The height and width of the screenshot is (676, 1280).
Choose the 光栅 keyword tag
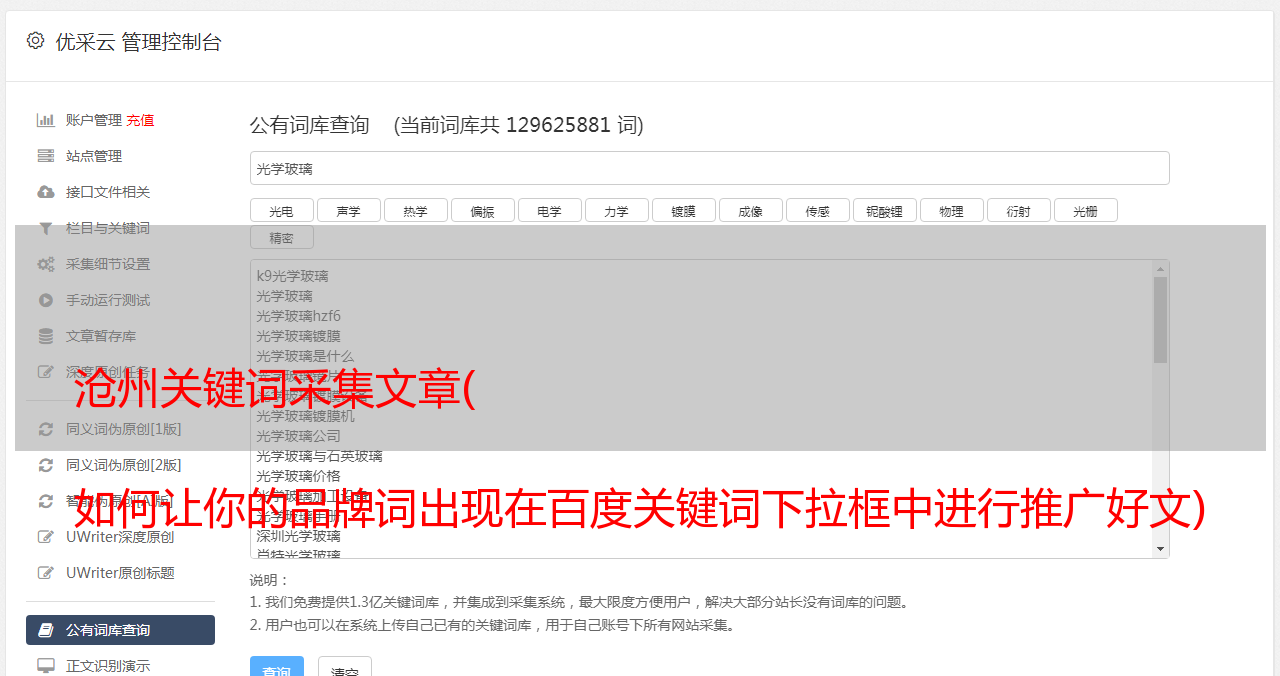(1086, 210)
